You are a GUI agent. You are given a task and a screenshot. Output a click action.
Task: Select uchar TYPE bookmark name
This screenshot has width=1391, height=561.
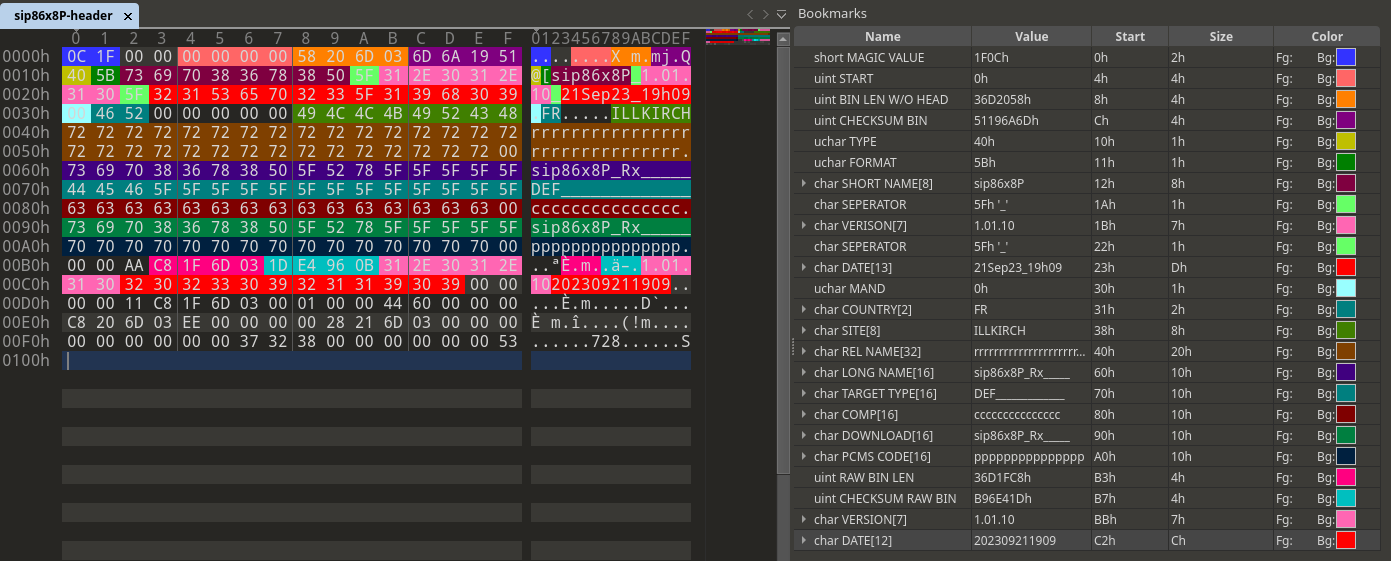point(847,141)
